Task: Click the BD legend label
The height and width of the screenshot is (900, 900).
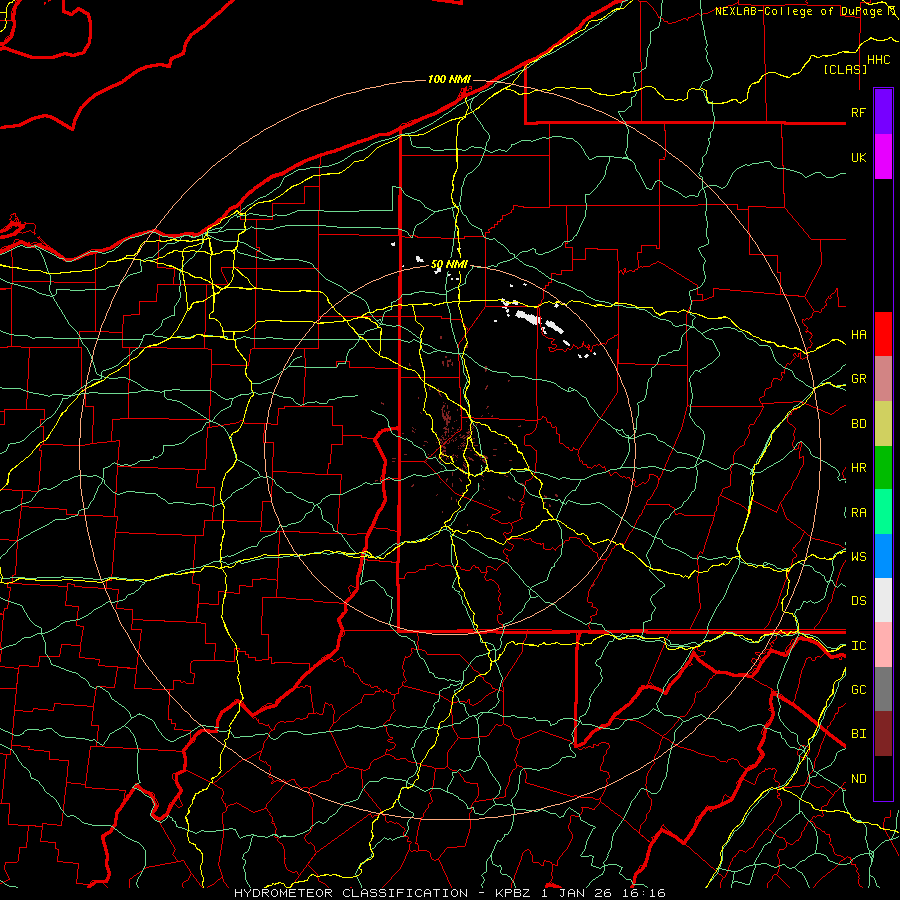Action: (858, 424)
